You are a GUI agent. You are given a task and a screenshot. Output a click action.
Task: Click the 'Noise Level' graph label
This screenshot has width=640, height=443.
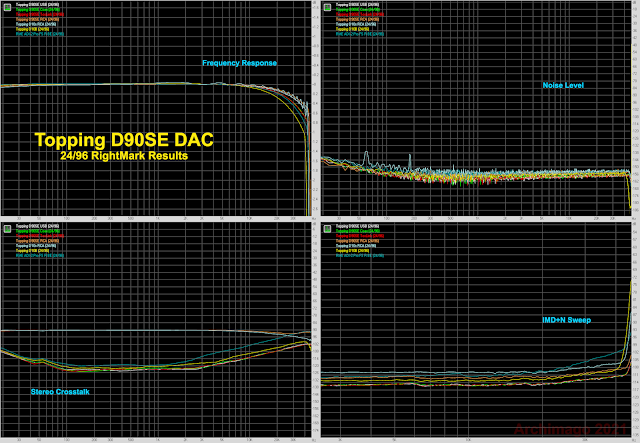(x=563, y=85)
